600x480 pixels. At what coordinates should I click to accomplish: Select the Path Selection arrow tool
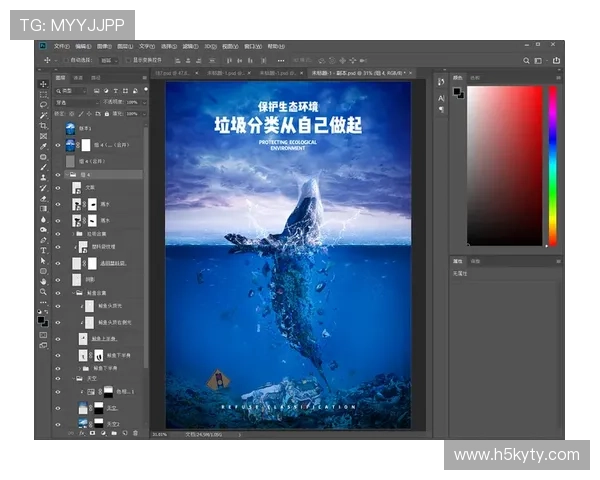coord(43,261)
